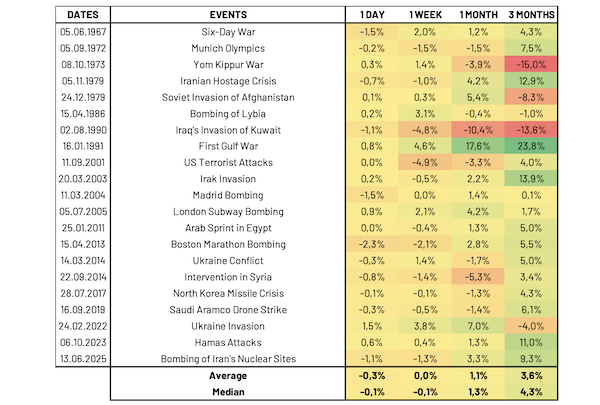Select the green 17,6% cell
Viewport: 600px width, 405px height.
tap(478, 145)
